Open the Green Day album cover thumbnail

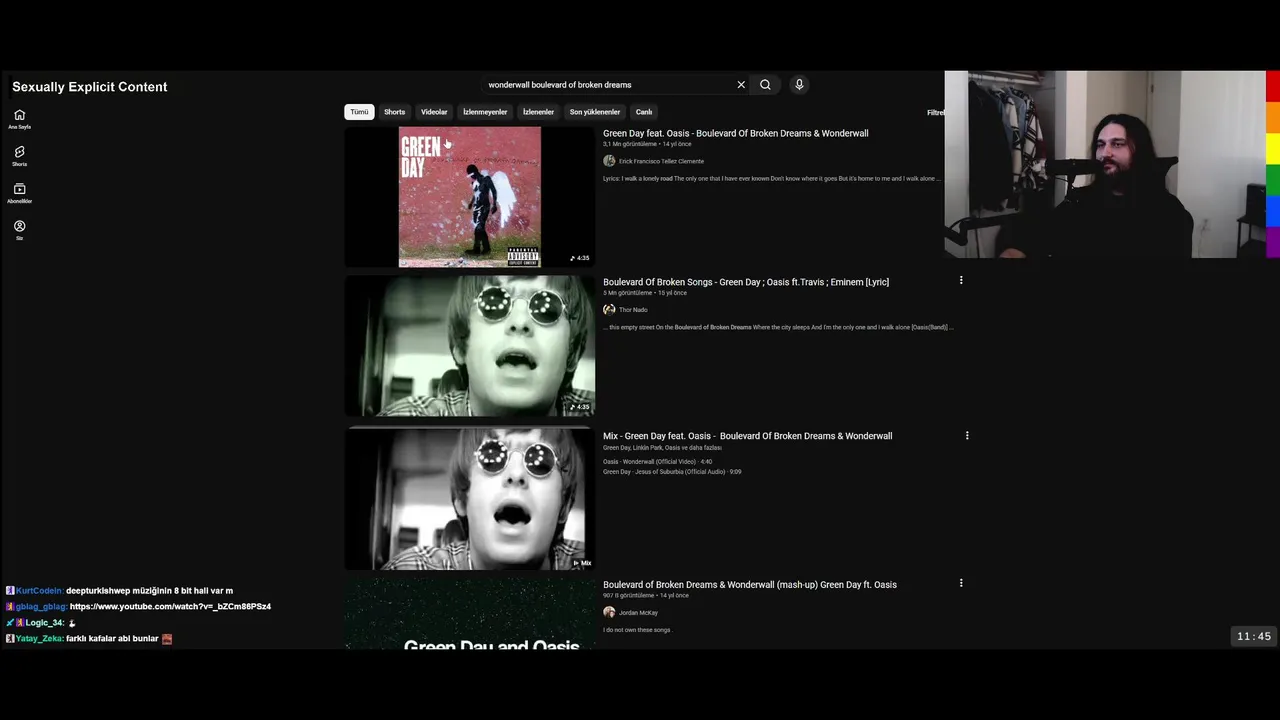point(470,197)
